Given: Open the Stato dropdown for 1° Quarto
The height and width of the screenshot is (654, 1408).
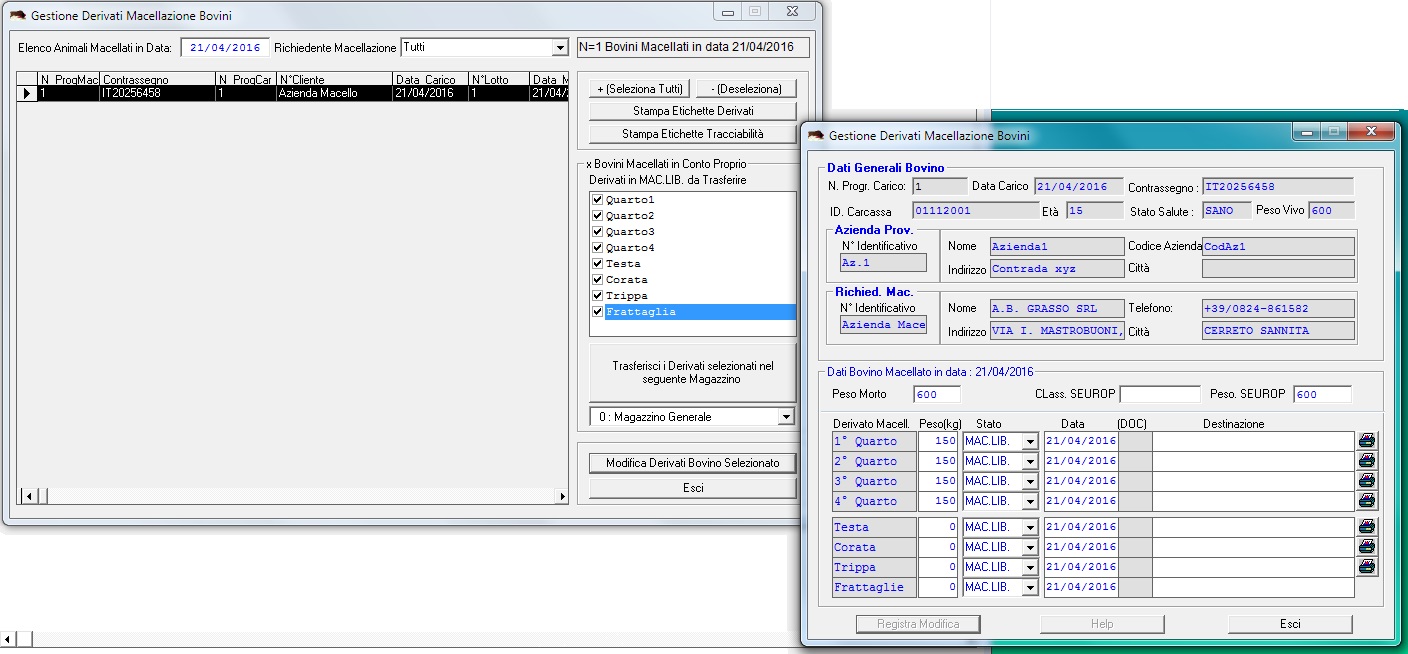Looking at the screenshot, I should 1030,442.
